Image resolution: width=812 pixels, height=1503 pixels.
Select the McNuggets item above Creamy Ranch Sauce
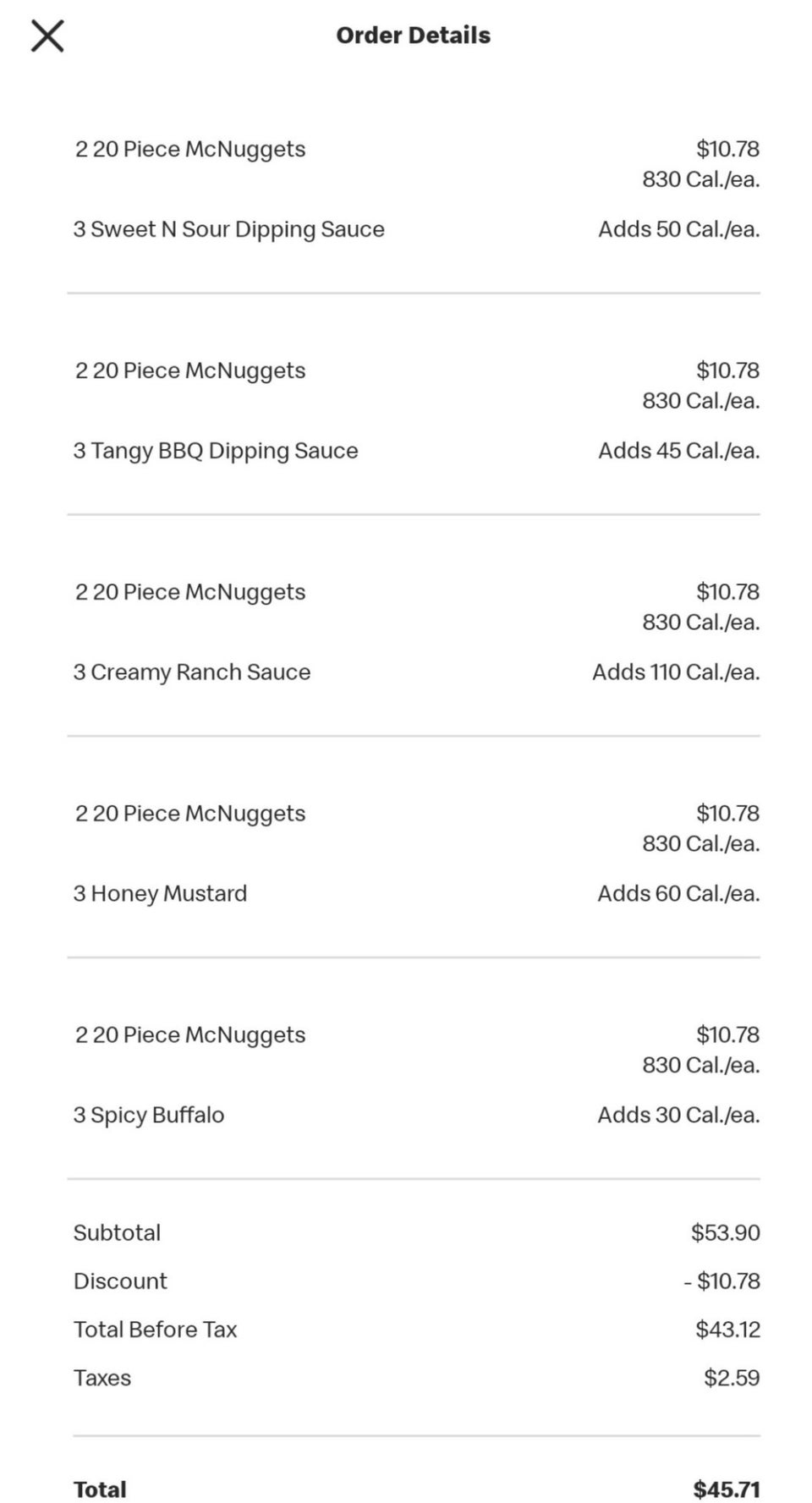(190, 593)
